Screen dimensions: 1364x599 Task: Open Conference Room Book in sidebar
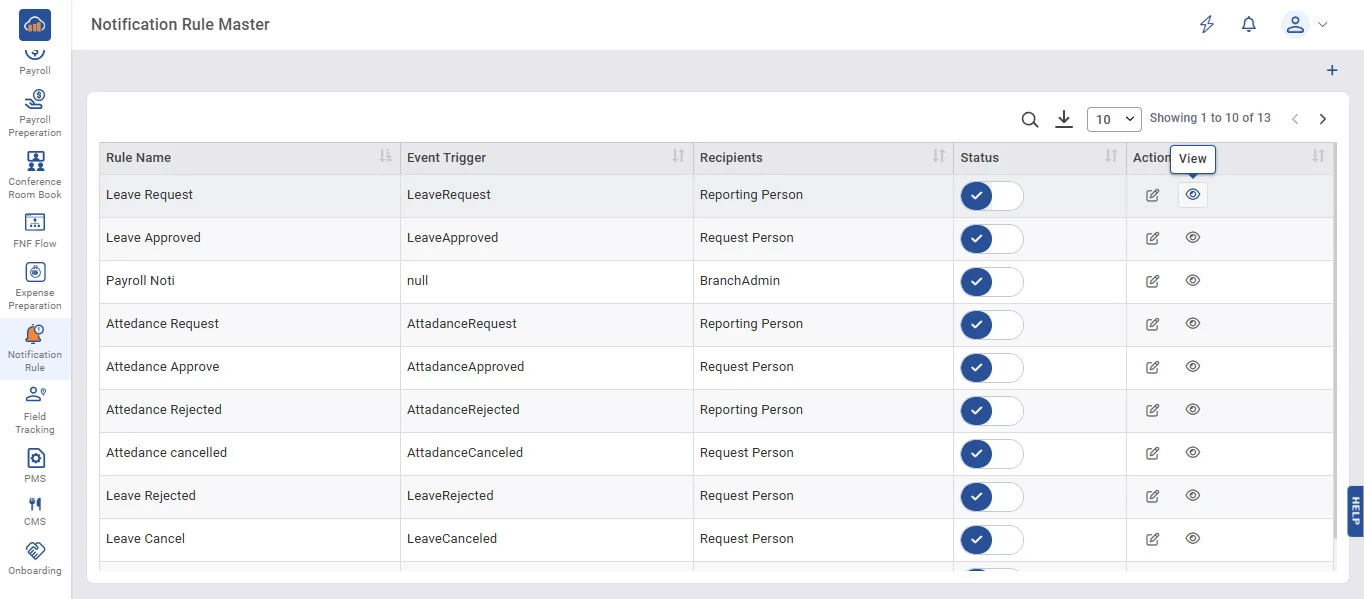[x=35, y=175]
